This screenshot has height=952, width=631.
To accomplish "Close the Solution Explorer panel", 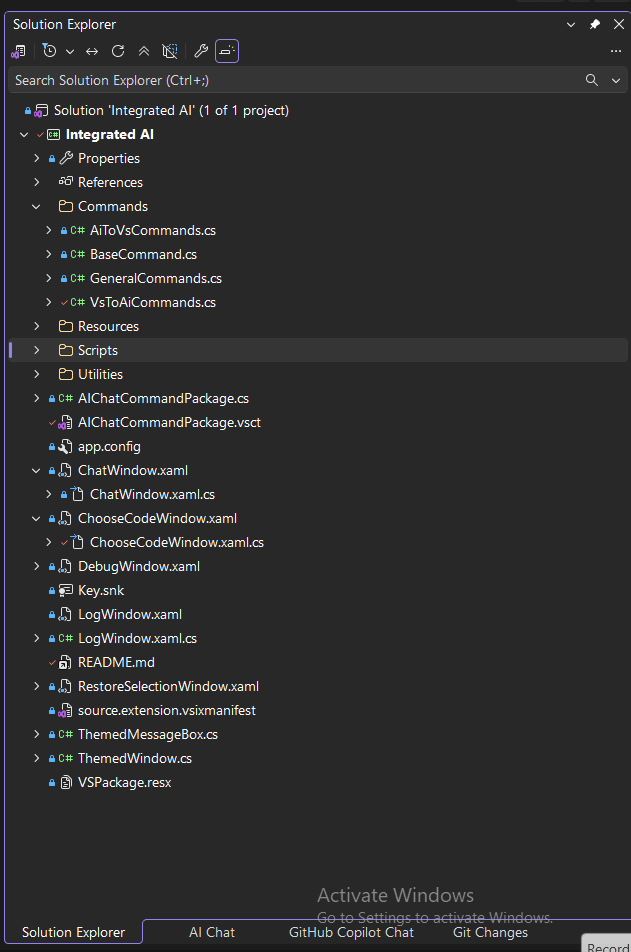I will [x=618, y=24].
